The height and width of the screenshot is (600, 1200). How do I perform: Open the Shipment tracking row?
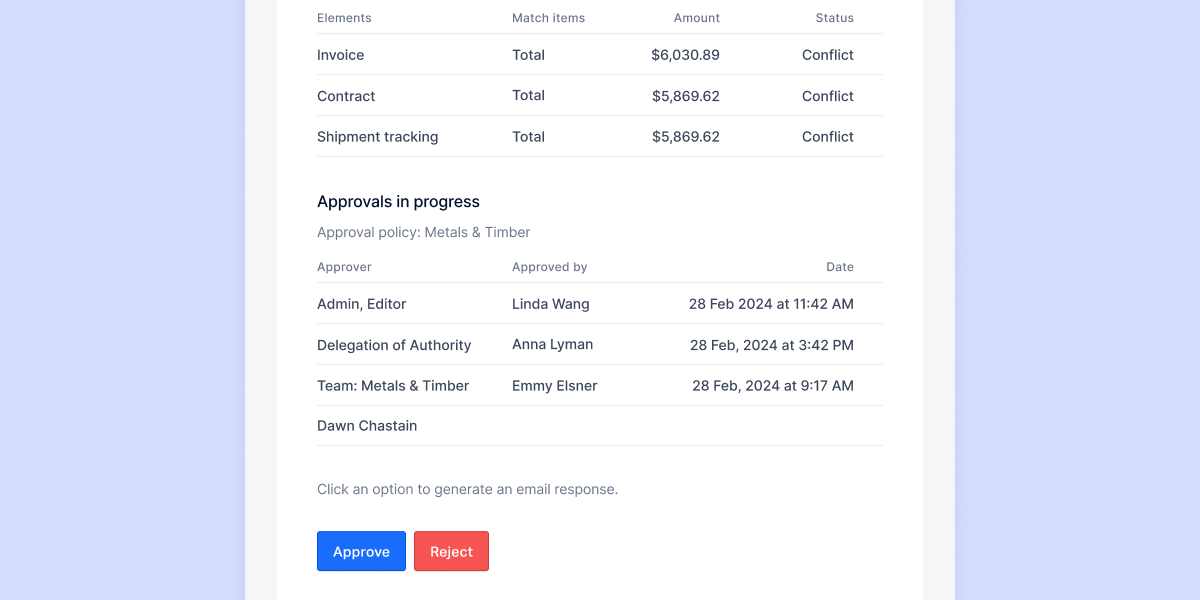point(377,136)
